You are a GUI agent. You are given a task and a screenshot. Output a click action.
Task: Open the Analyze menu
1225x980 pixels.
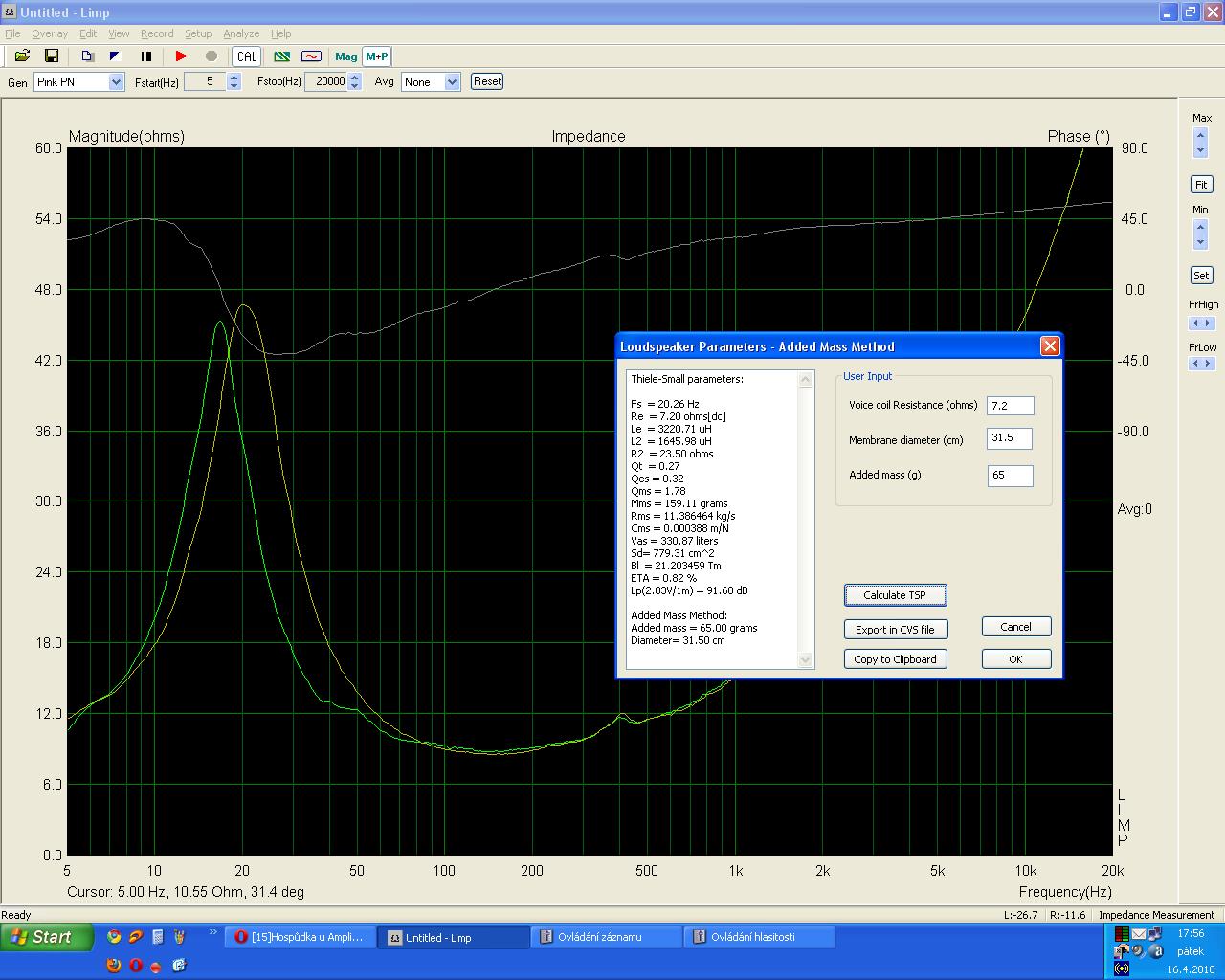pyautogui.click(x=241, y=33)
